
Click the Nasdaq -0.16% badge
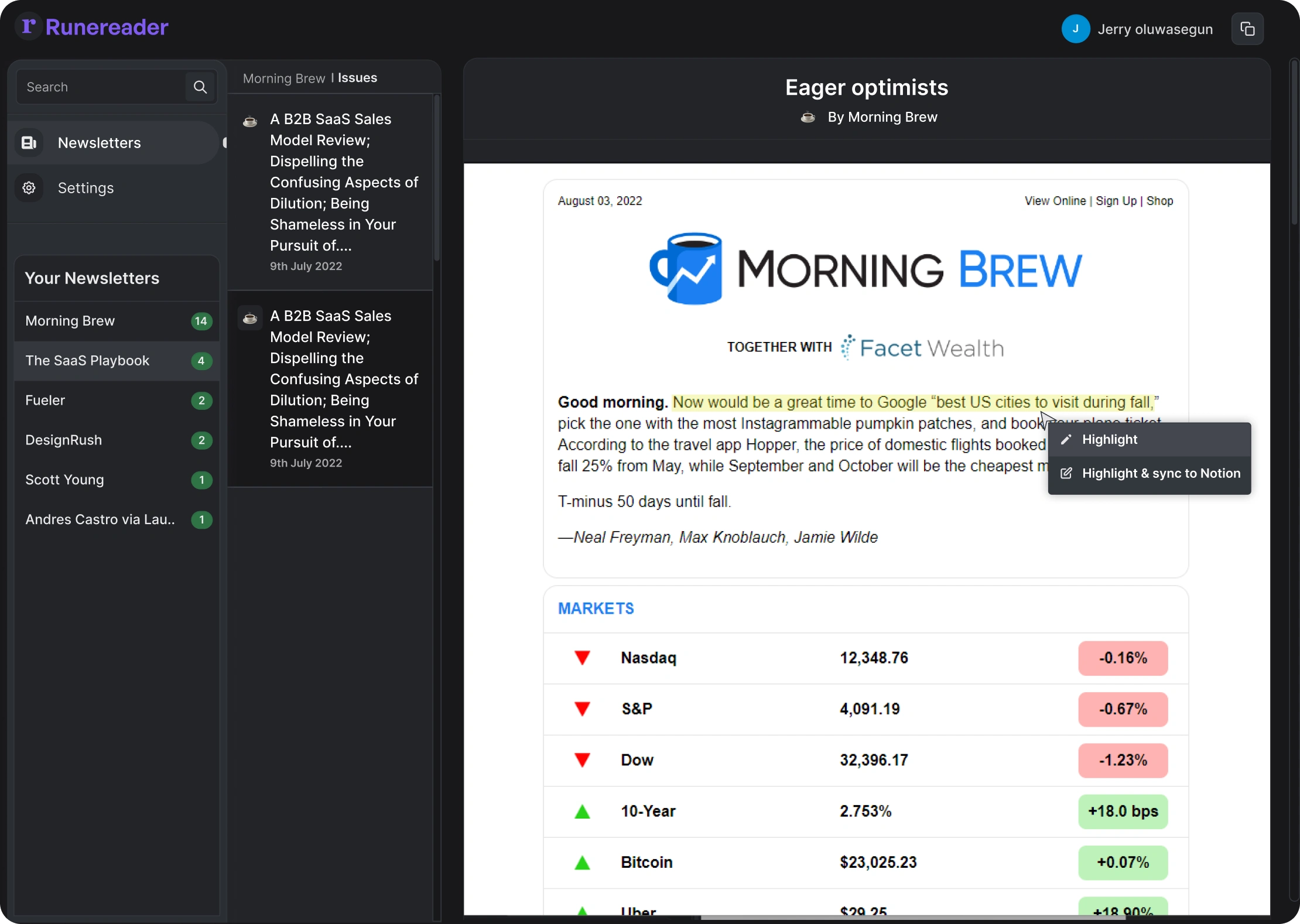coord(1123,658)
